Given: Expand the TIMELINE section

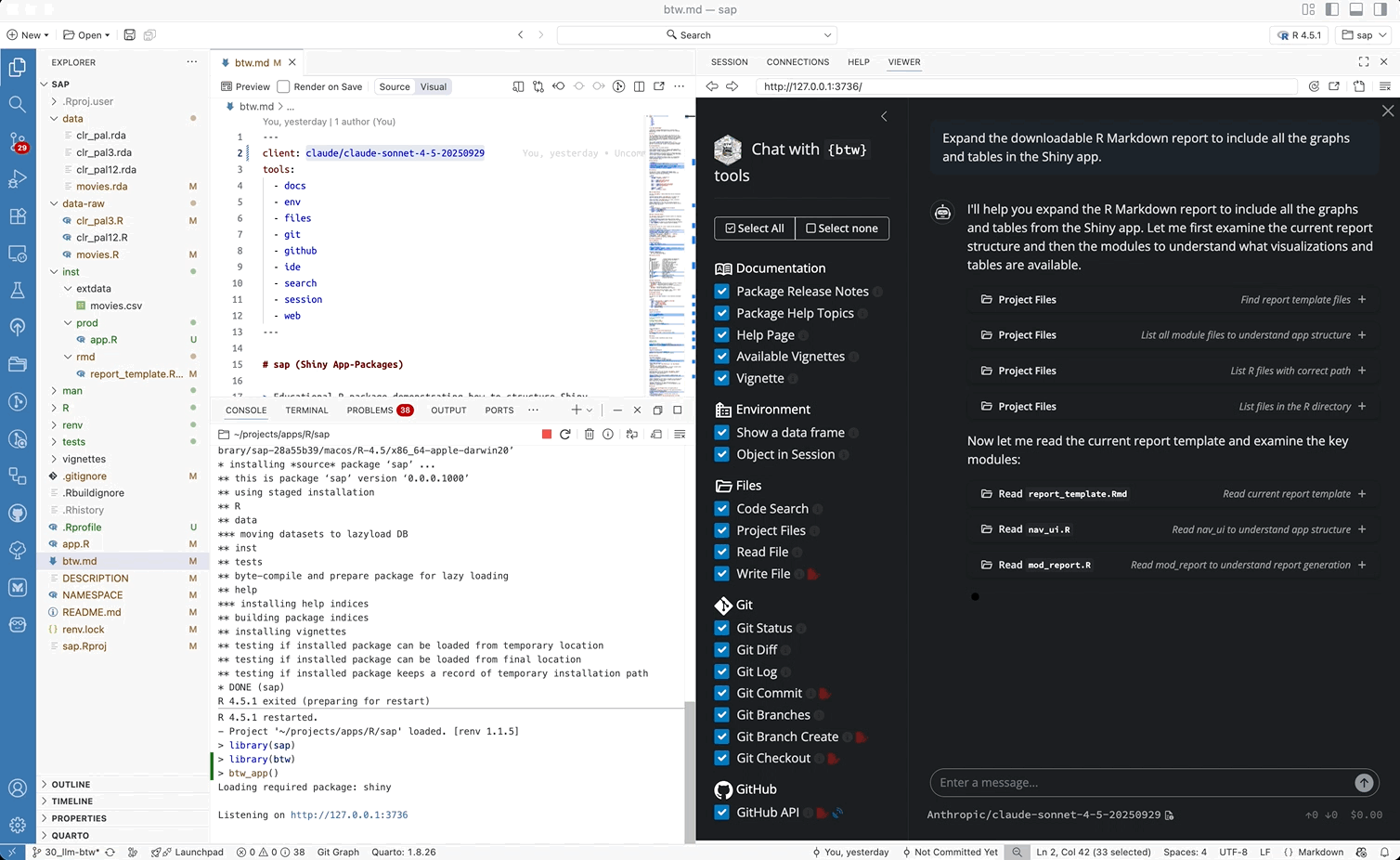Looking at the screenshot, I should tap(71, 801).
